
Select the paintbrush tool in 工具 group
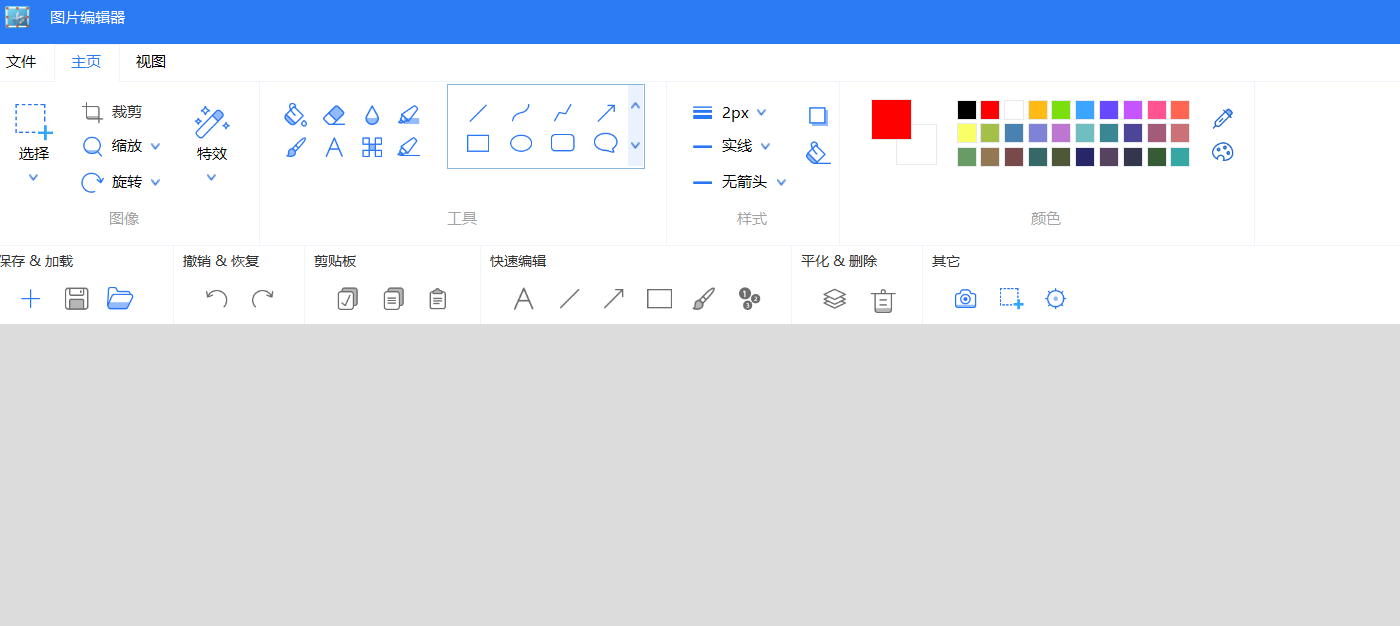click(296, 148)
